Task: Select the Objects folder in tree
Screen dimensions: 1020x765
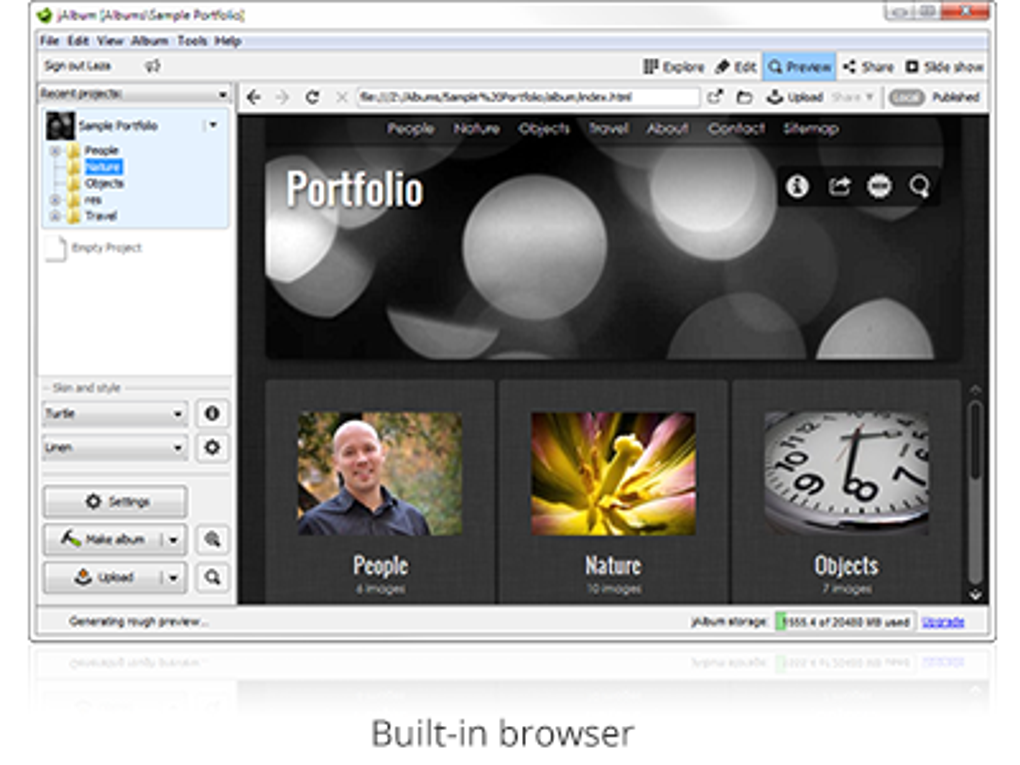Action: (x=104, y=183)
